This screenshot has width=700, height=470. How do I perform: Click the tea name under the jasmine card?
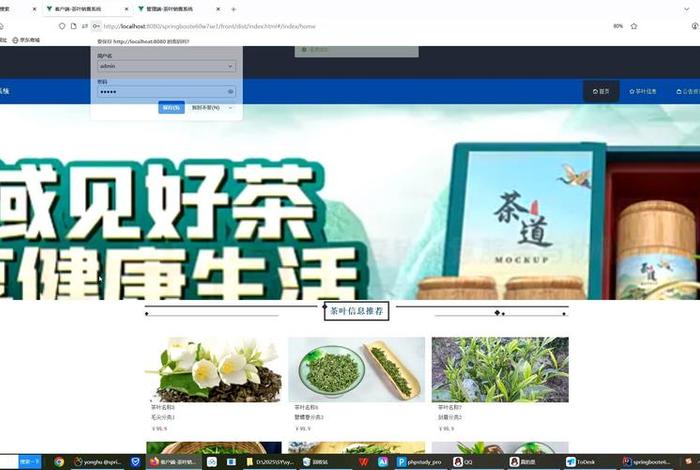(x=163, y=407)
